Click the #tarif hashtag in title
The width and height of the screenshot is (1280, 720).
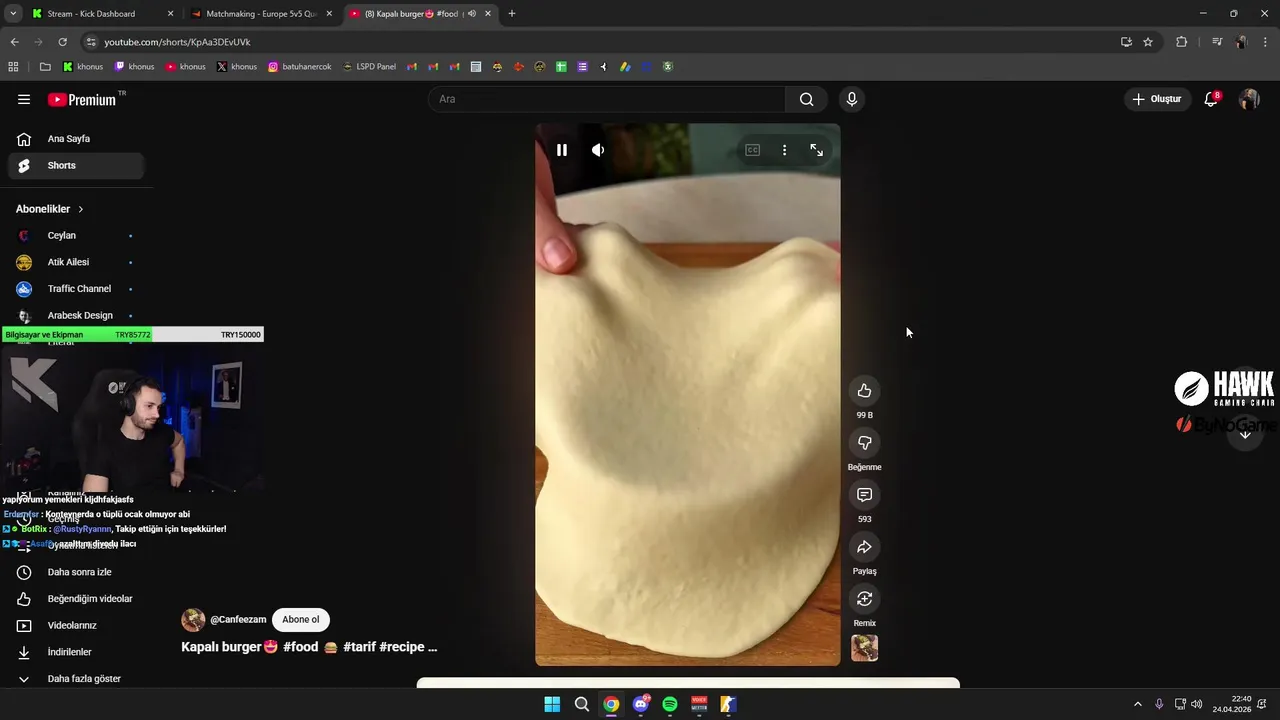(359, 647)
